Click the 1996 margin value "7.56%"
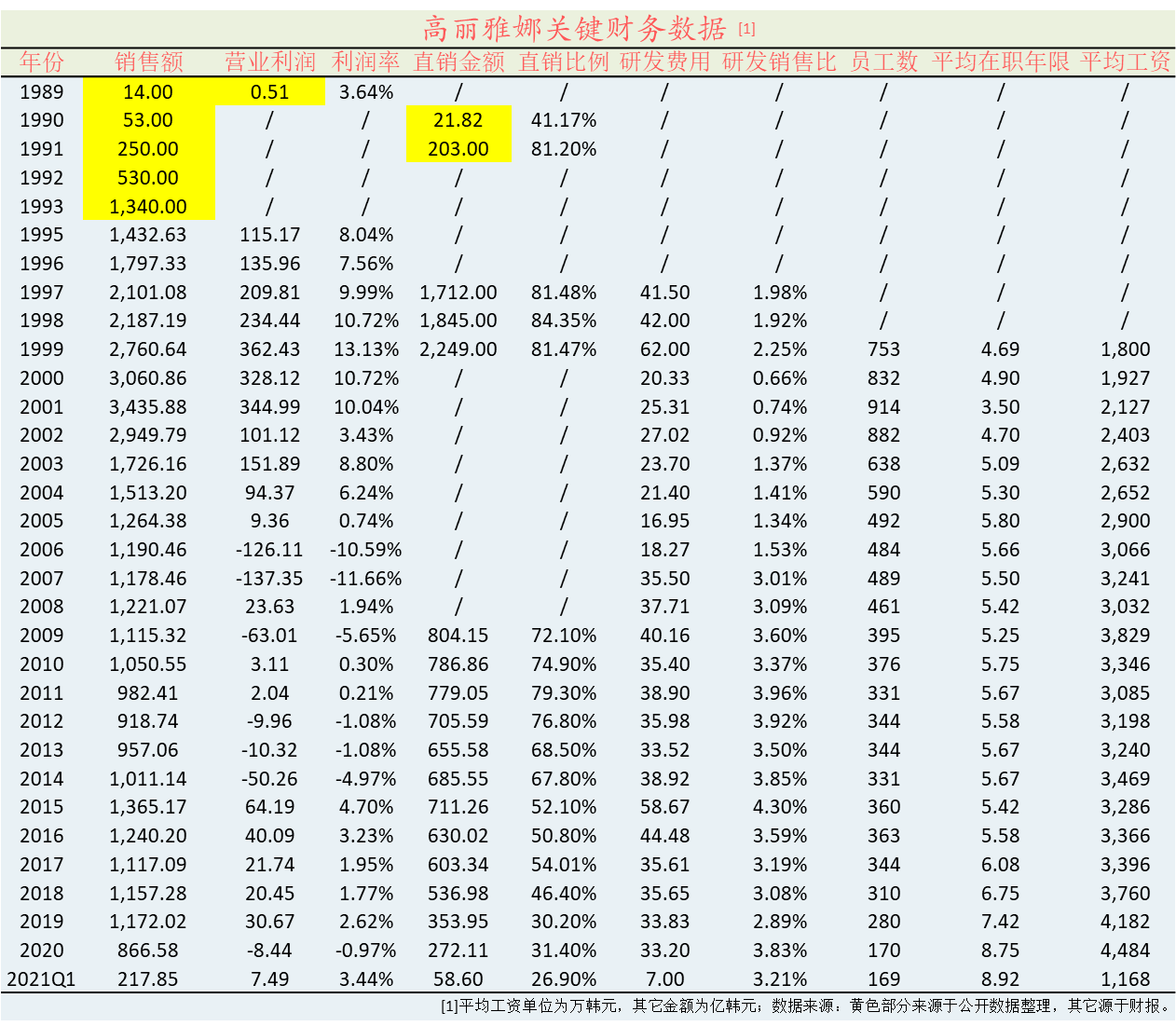1176x1026 pixels. coord(366,264)
